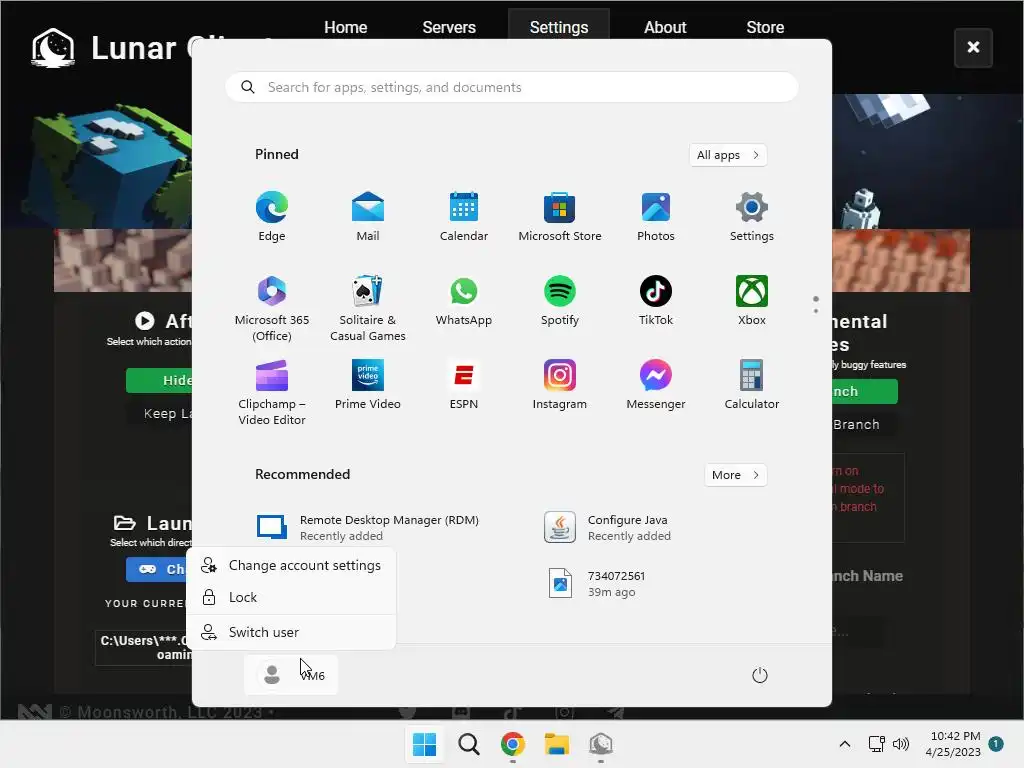
Task: Launch the Calendar app
Action: 464,217
